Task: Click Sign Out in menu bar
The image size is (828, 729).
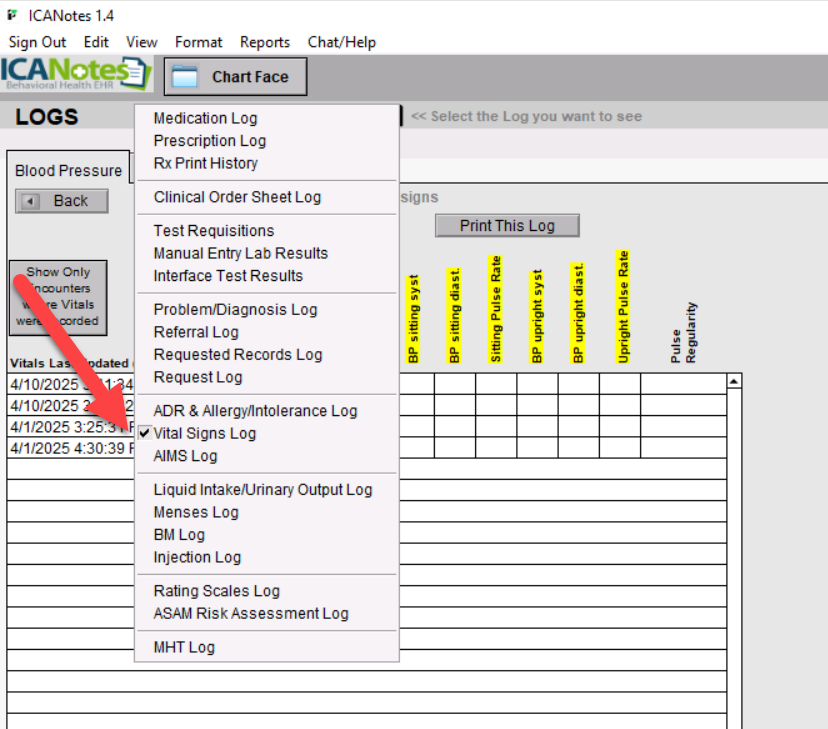Action: point(37,42)
